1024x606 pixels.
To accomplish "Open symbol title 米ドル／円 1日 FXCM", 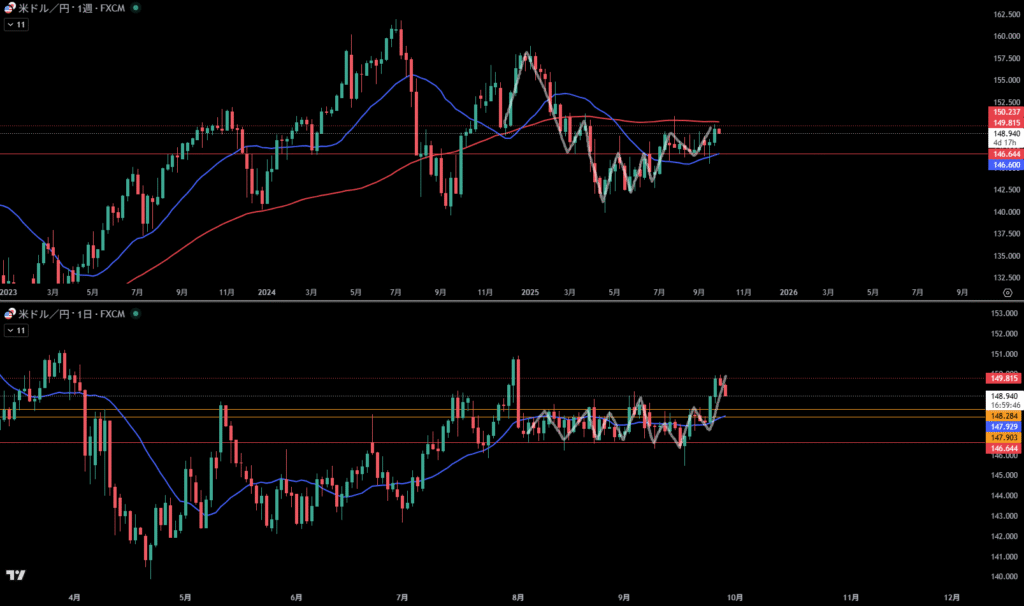I will click(x=72, y=313).
